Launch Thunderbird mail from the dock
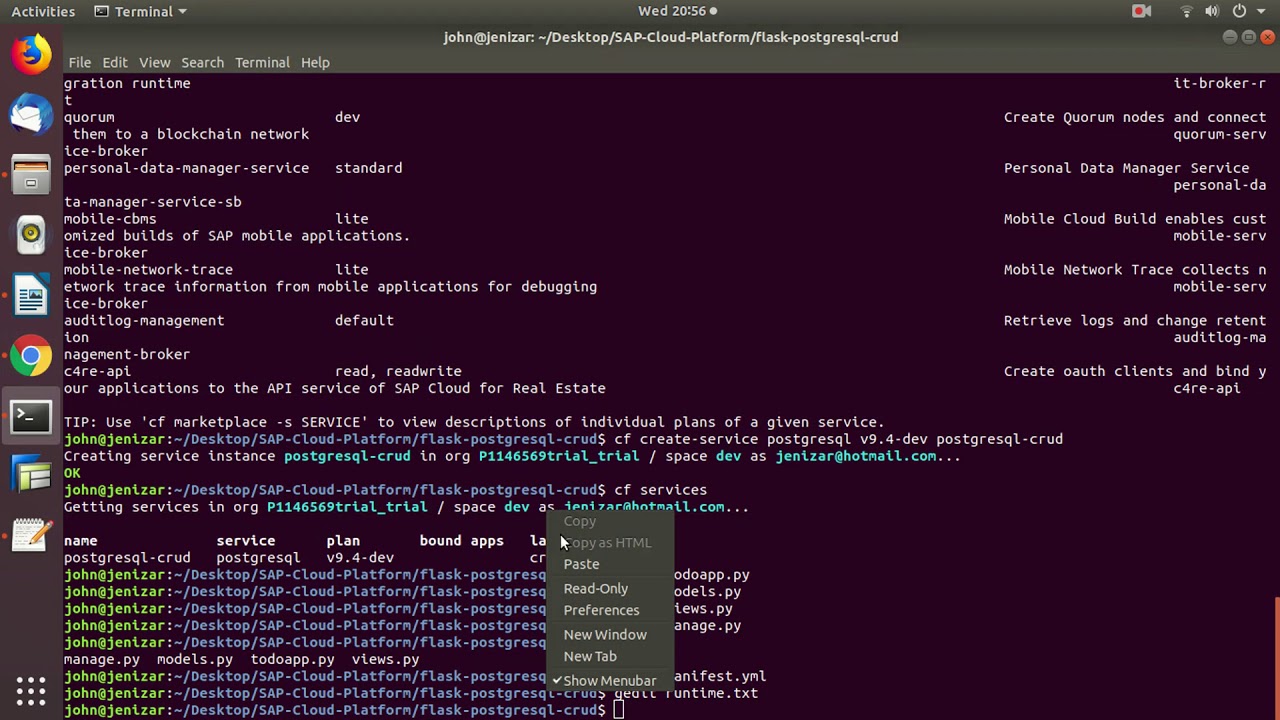This screenshot has height=720, width=1280. [x=31, y=113]
